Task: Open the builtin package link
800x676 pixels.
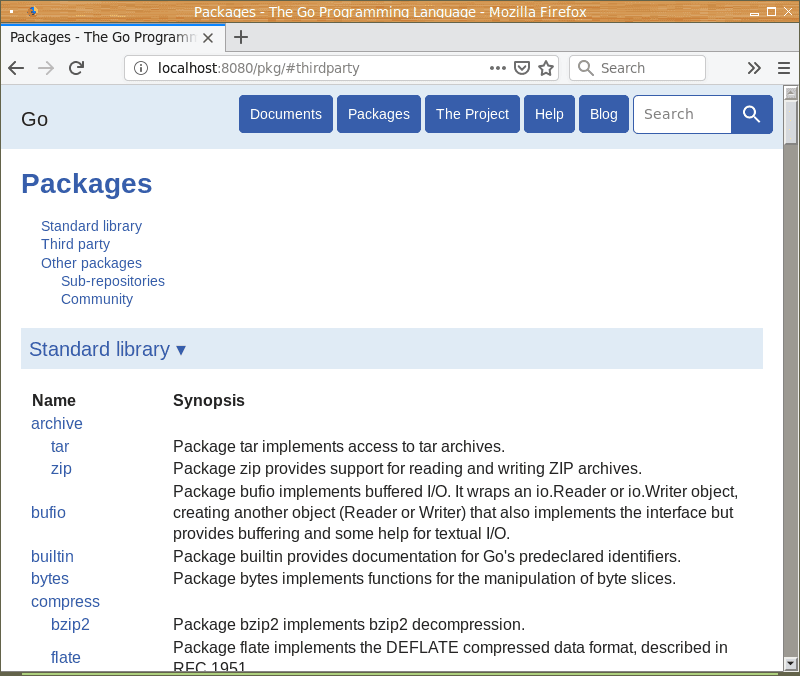Action: [x=52, y=556]
